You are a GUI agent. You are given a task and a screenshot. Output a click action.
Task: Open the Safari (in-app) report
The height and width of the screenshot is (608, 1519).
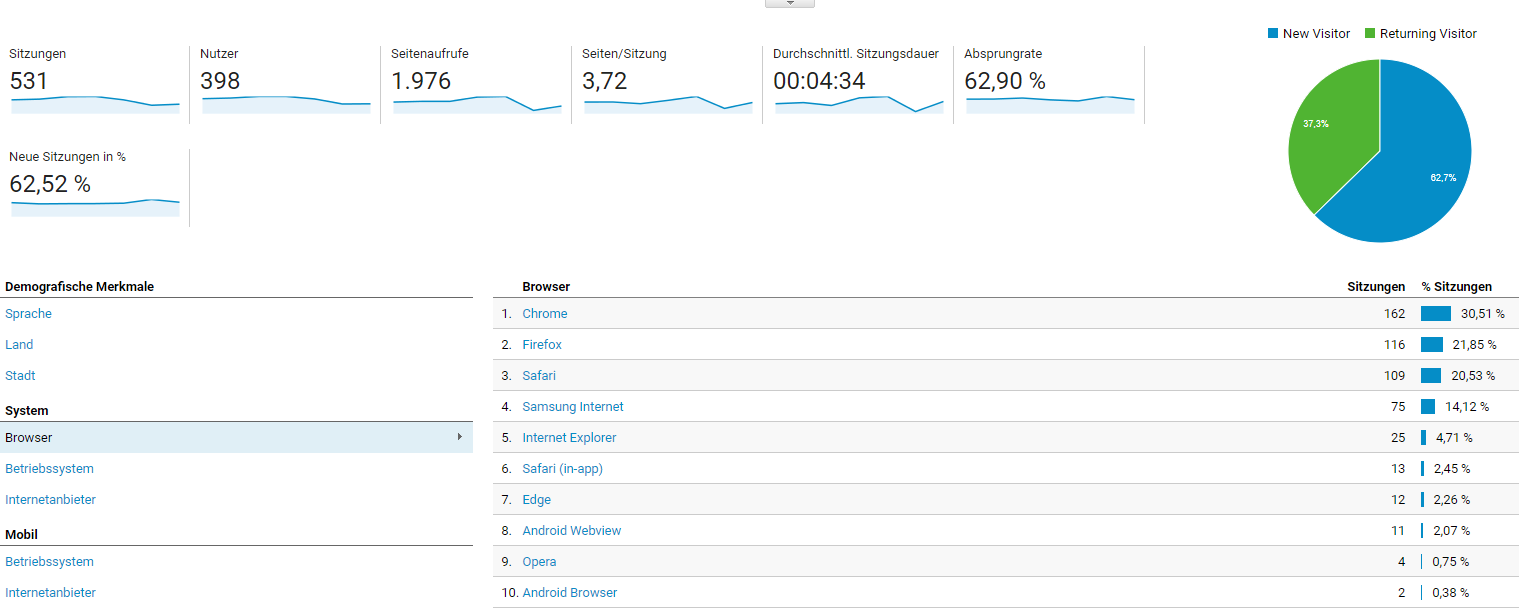[564, 468]
